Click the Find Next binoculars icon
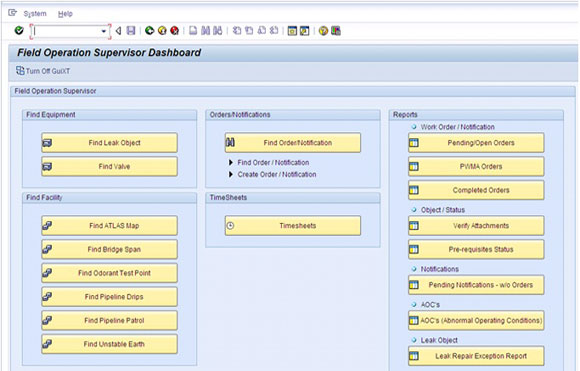Image resolution: width=580 pixels, height=371 pixels. pyautogui.click(x=218, y=31)
